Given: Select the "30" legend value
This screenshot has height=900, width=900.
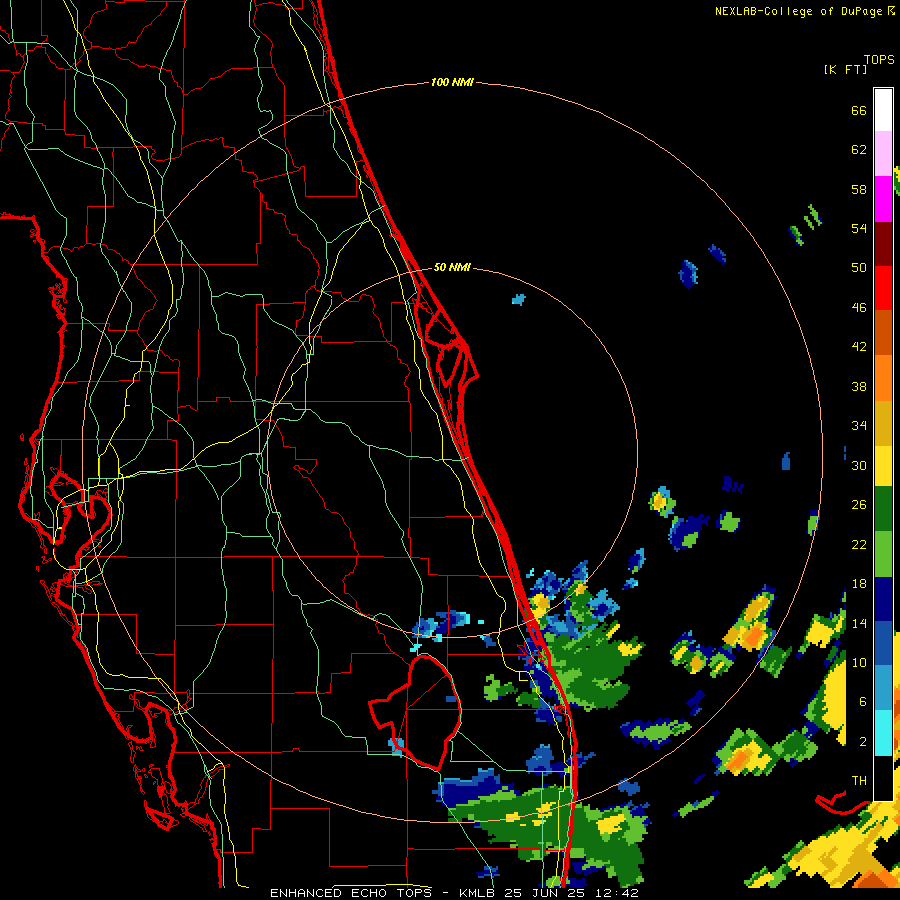Looking at the screenshot, I should [859, 465].
